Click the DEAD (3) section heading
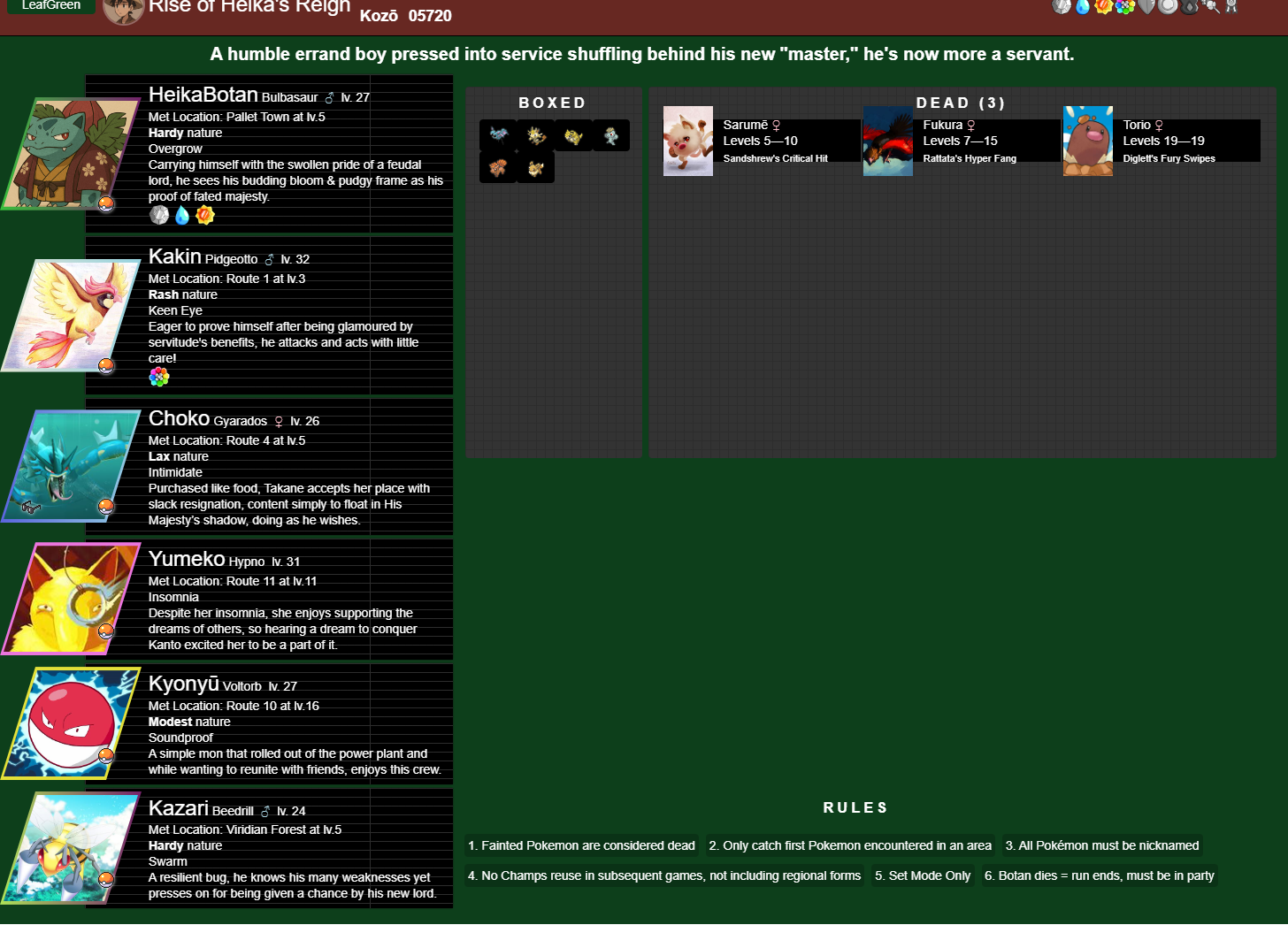The height and width of the screenshot is (925, 1288). click(x=962, y=103)
